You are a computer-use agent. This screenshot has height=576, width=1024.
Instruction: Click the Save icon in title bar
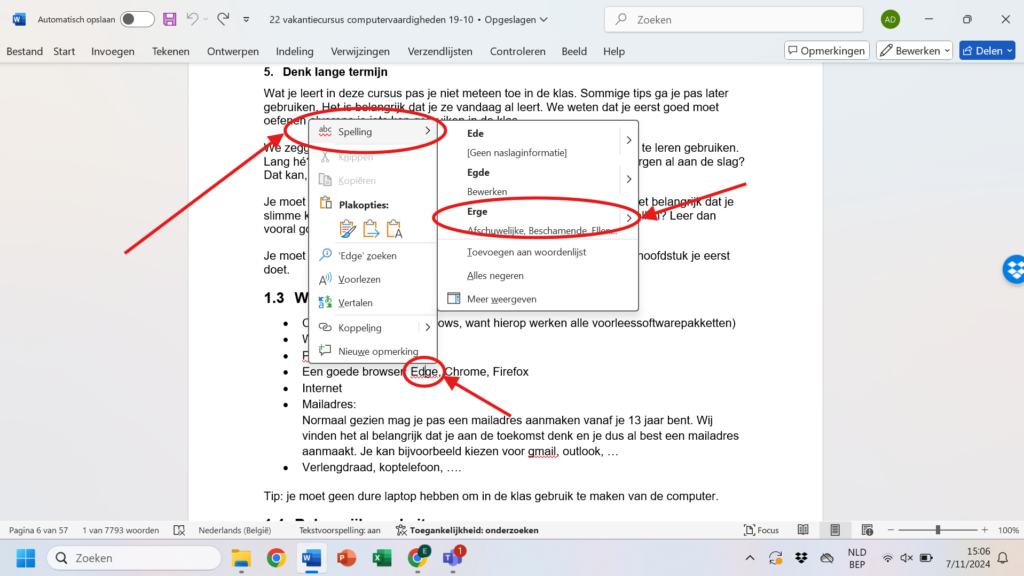point(170,19)
